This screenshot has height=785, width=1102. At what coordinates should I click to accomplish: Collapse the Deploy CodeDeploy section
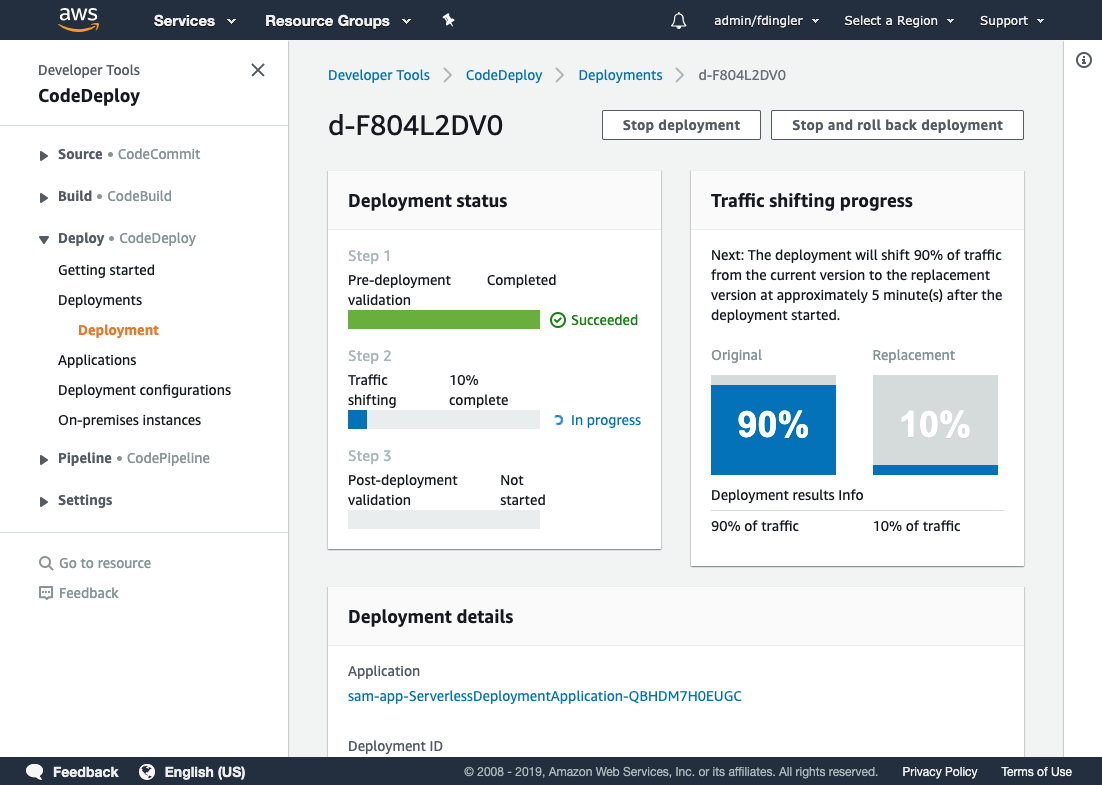[x=44, y=240]
